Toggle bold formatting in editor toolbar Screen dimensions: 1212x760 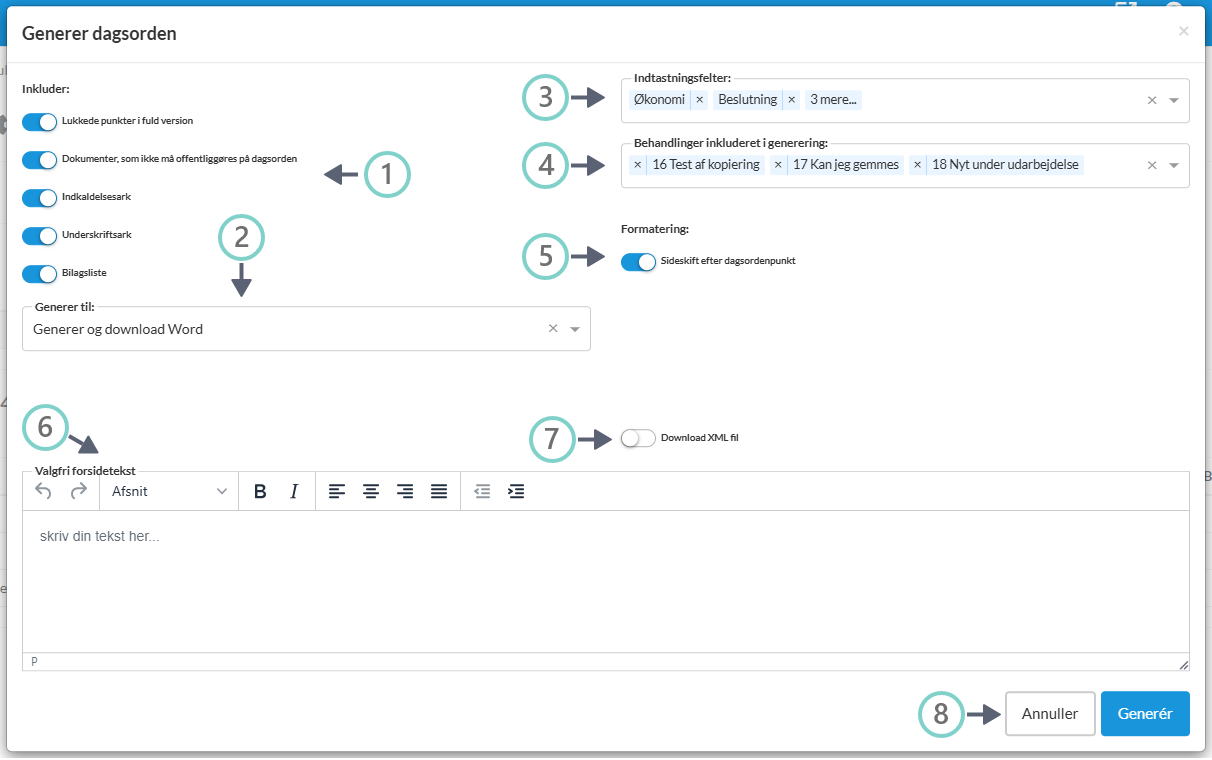(260, 491)
